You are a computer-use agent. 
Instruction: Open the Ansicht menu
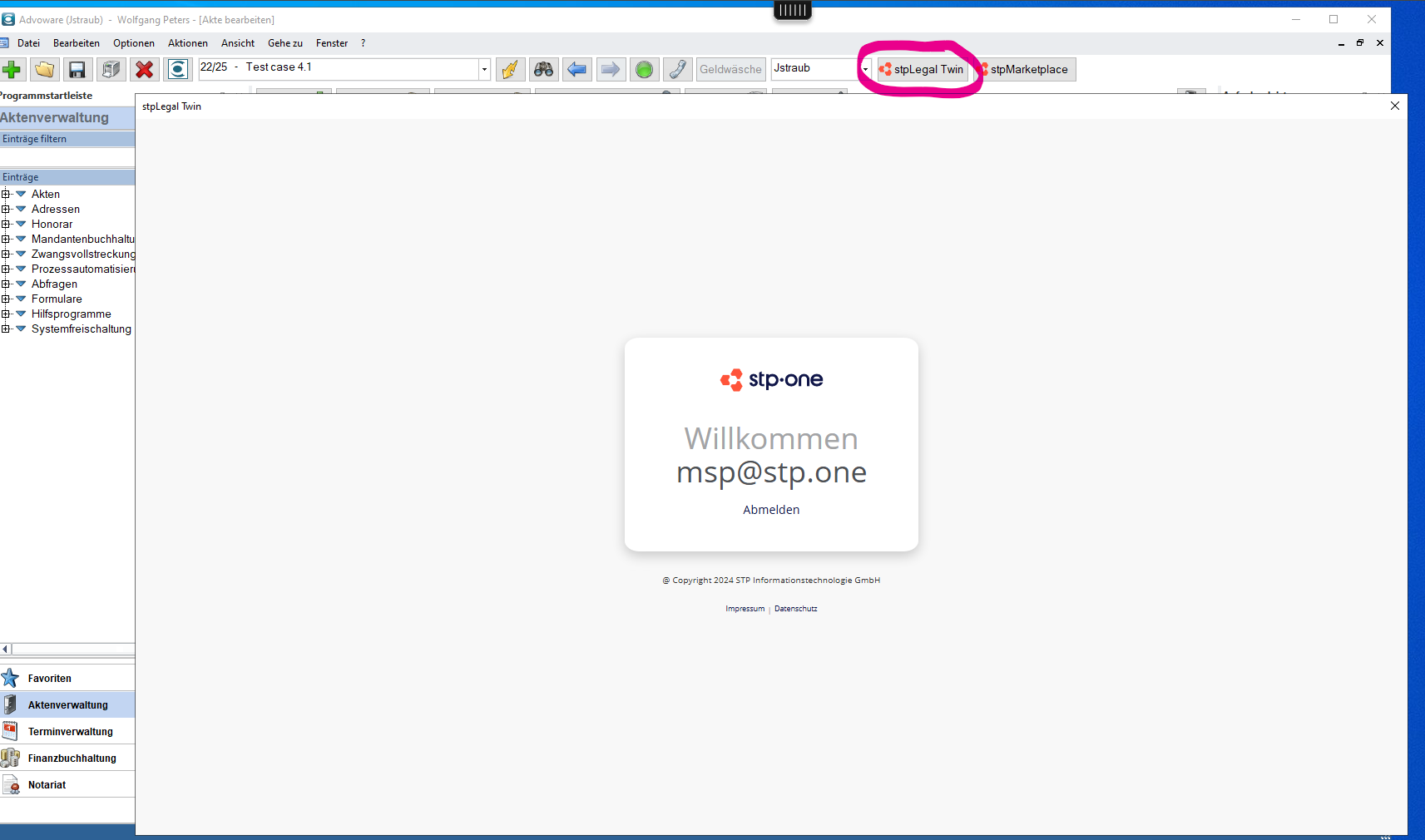(238, 43)
